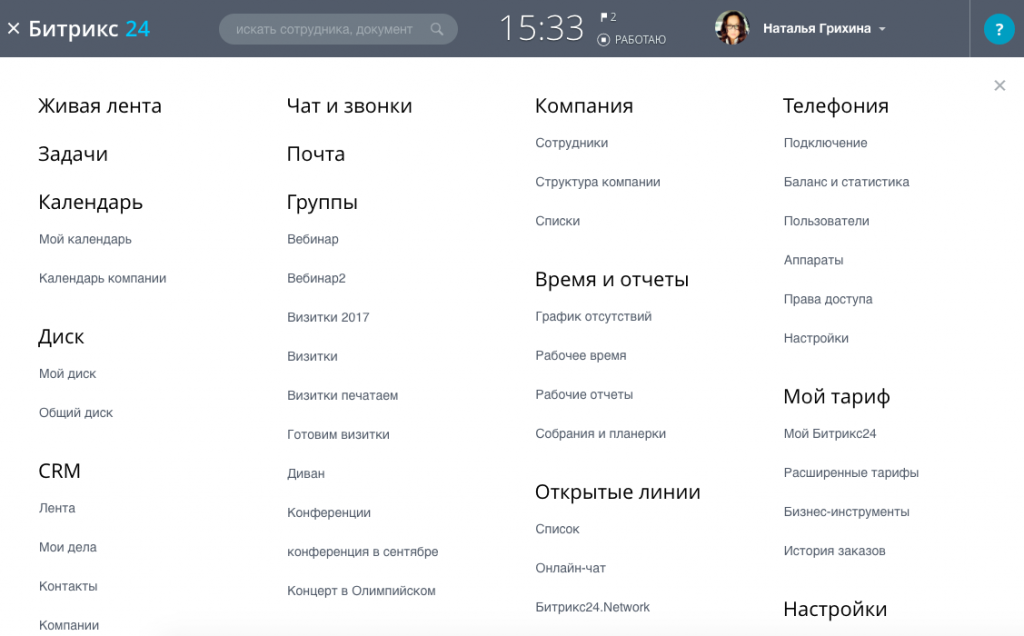The image size is (1024, 636).
Task: Open the Визитки 2017 group
Action: (x=328, y=317)
